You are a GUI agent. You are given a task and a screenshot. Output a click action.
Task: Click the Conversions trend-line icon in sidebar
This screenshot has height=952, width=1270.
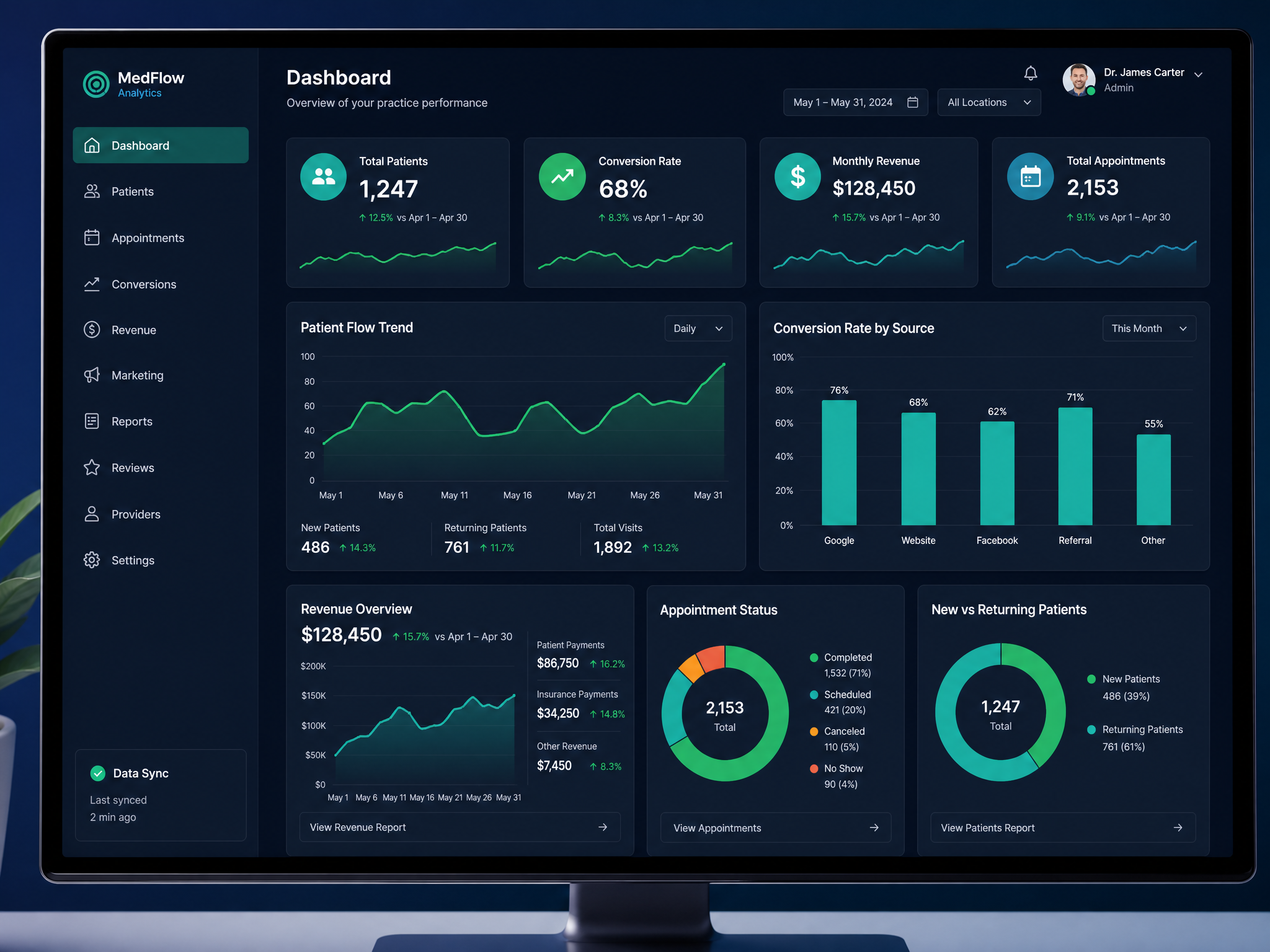pos(92,284)
